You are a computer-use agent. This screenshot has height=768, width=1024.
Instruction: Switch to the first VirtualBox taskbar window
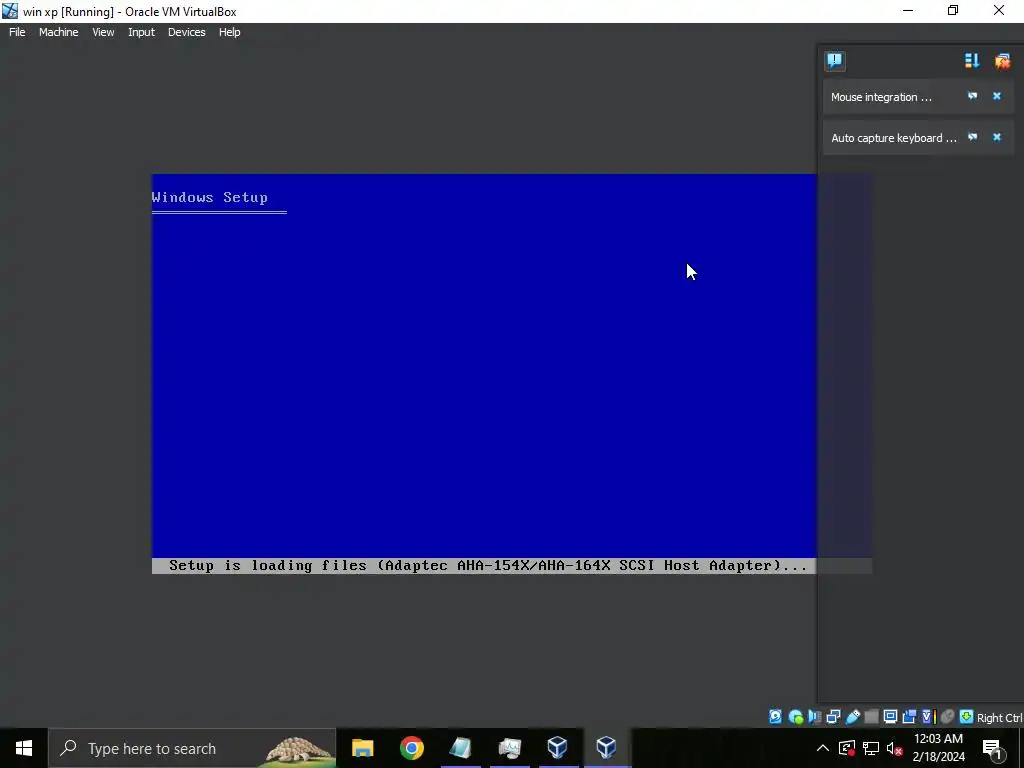(x=558, y=748)
